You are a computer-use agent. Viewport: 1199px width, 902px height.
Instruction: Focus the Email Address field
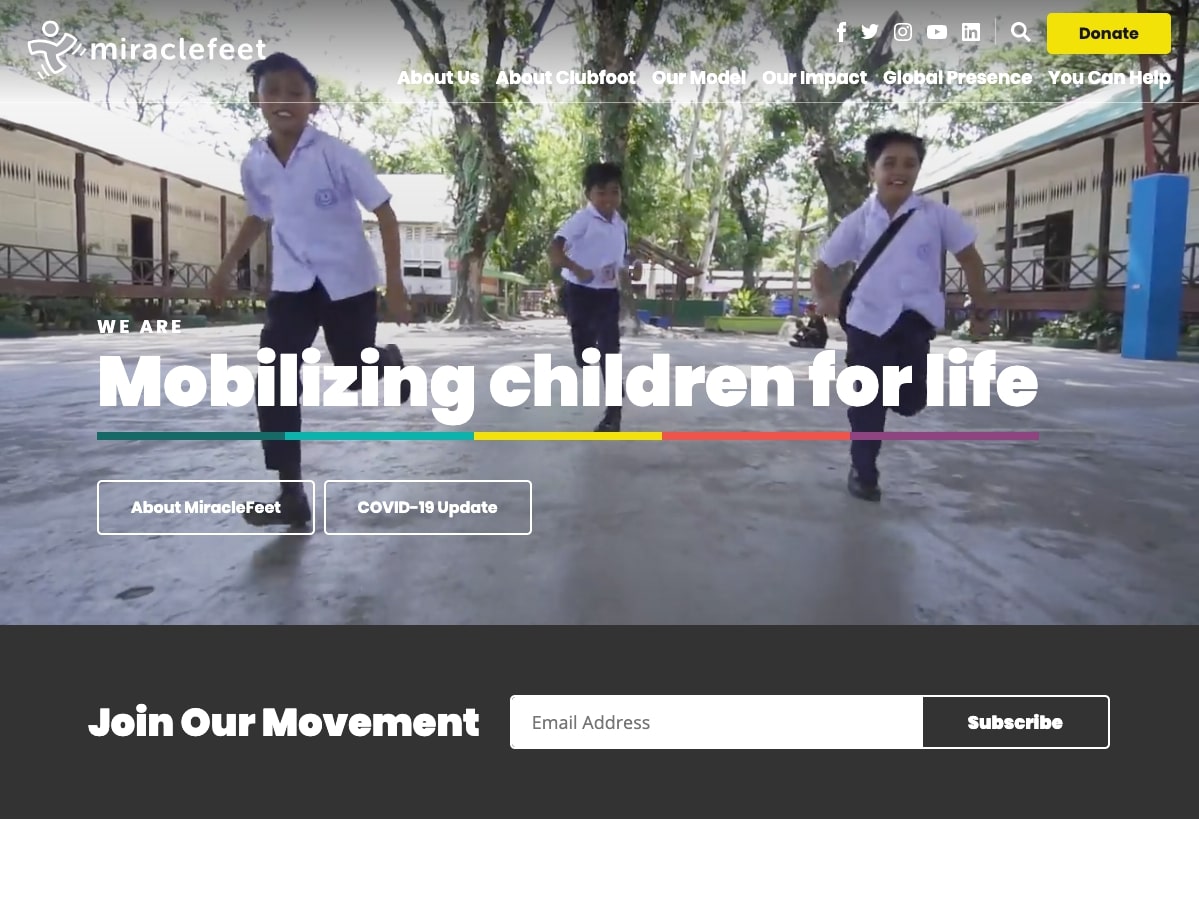click(716, 722)
